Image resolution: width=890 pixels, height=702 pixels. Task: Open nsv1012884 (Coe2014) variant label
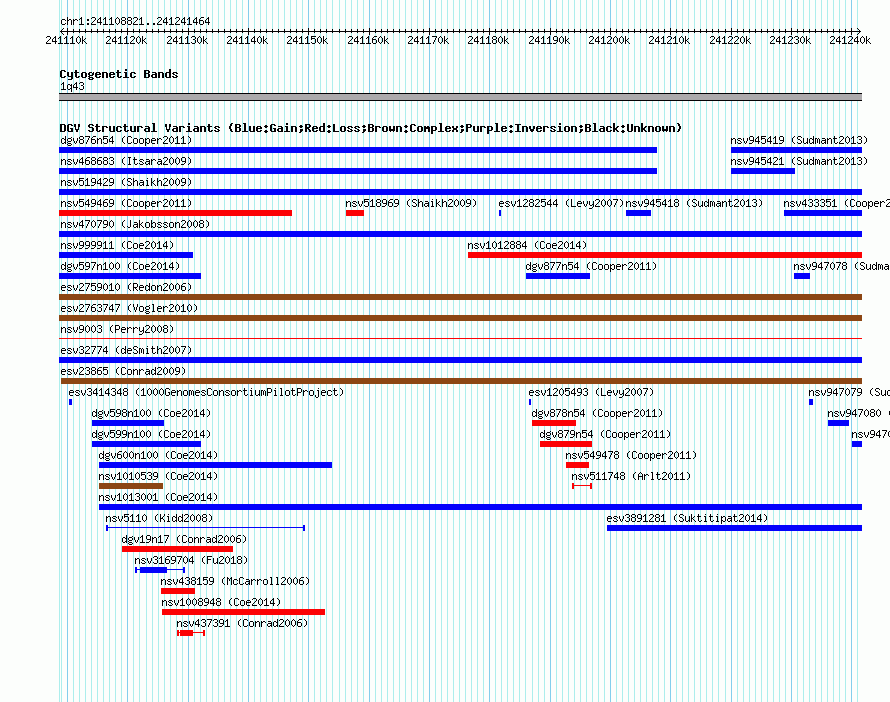(527, 245)
